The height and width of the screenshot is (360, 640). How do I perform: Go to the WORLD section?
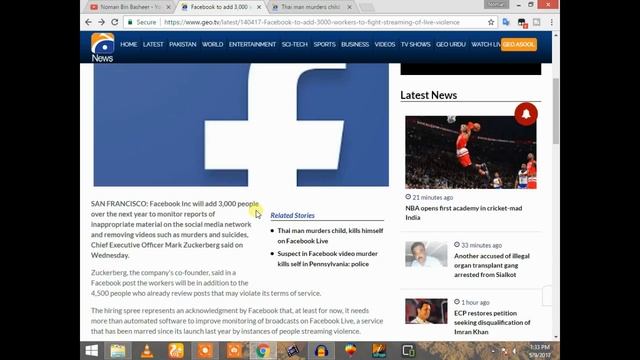213,44
